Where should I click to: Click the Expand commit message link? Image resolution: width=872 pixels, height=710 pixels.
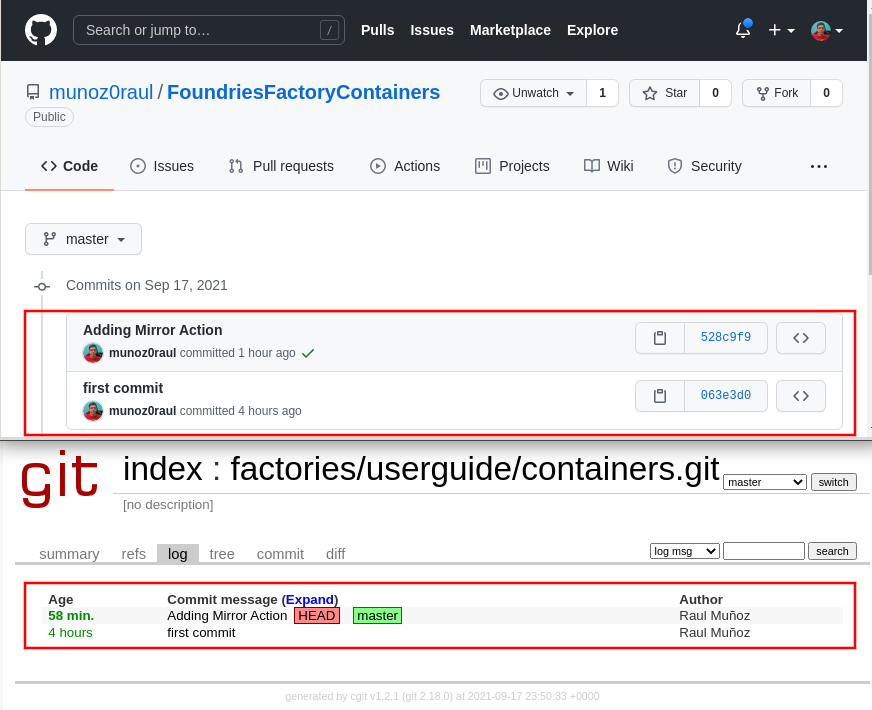pos(310,599)
